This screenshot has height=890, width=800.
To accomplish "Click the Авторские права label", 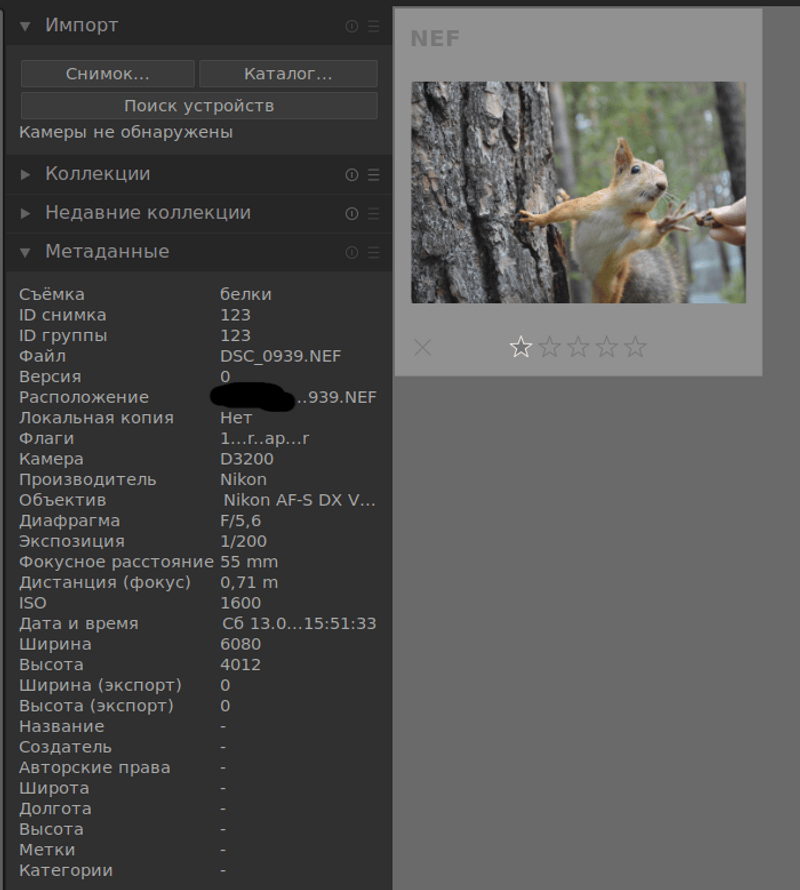I will click(x=94, y=767).
